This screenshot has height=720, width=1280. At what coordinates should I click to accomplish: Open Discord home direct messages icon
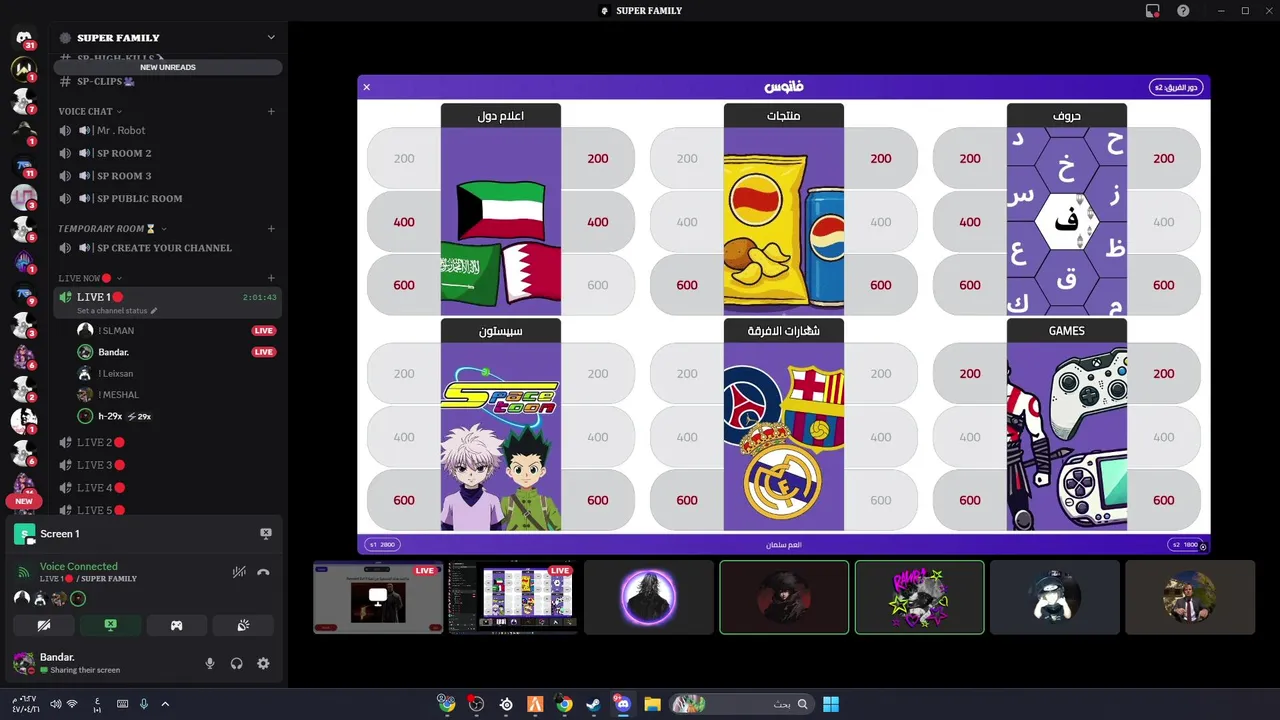(x=24, y=38)
